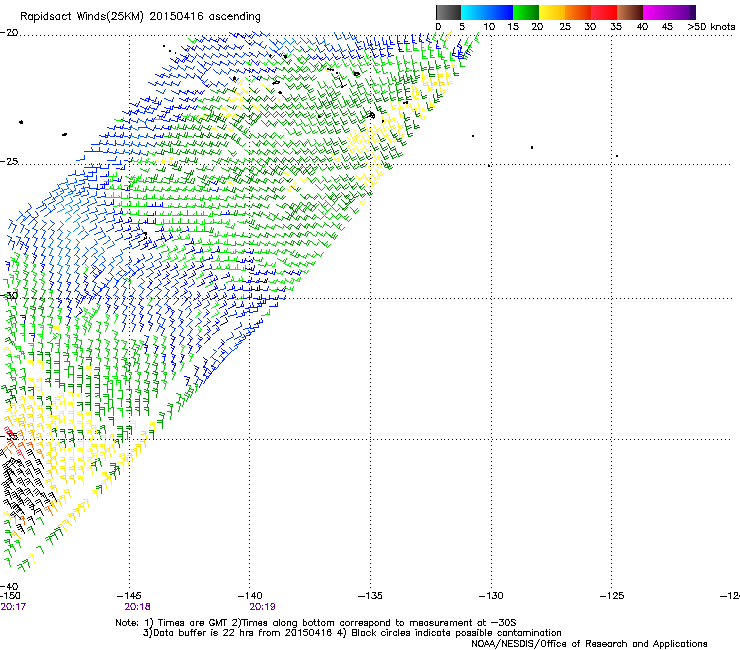Click the "-150" longitude axis label

click(10, 596)
